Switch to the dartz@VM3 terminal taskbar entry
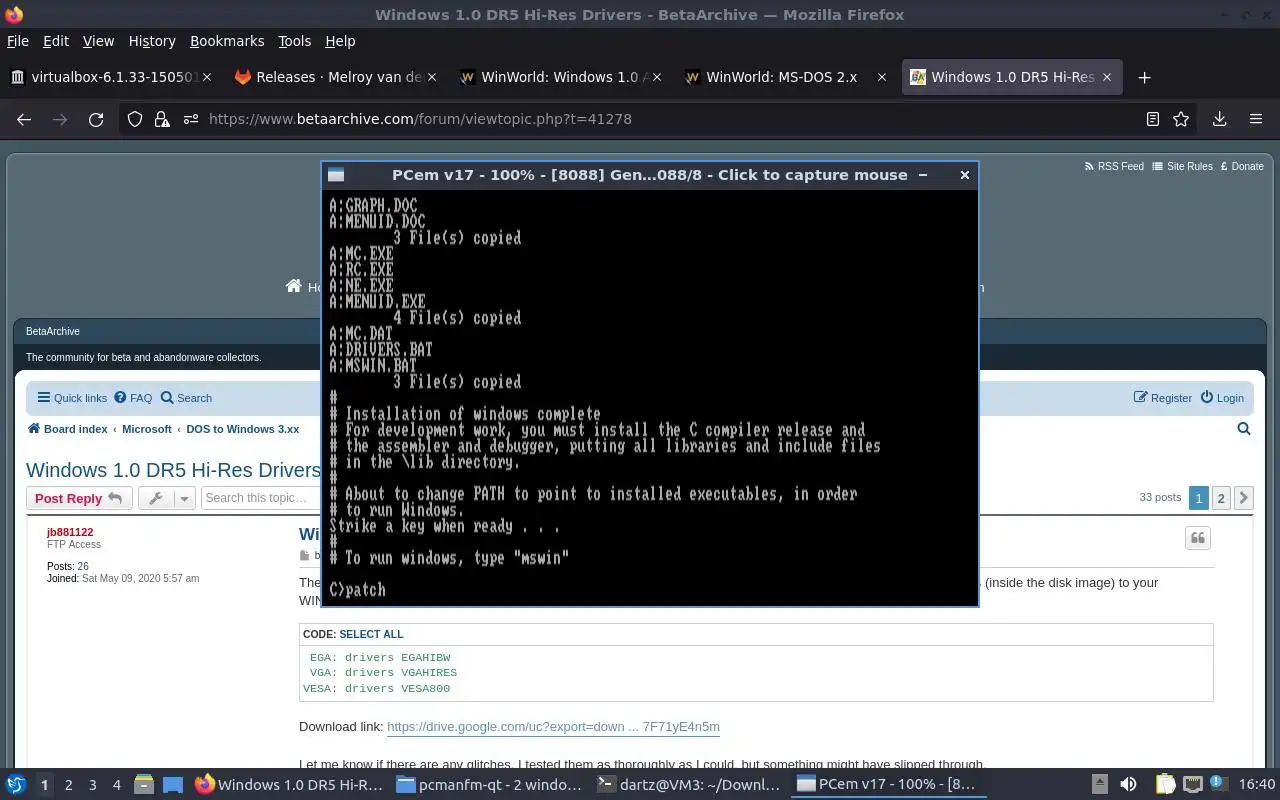1280x800 pixels. [690, 785]
